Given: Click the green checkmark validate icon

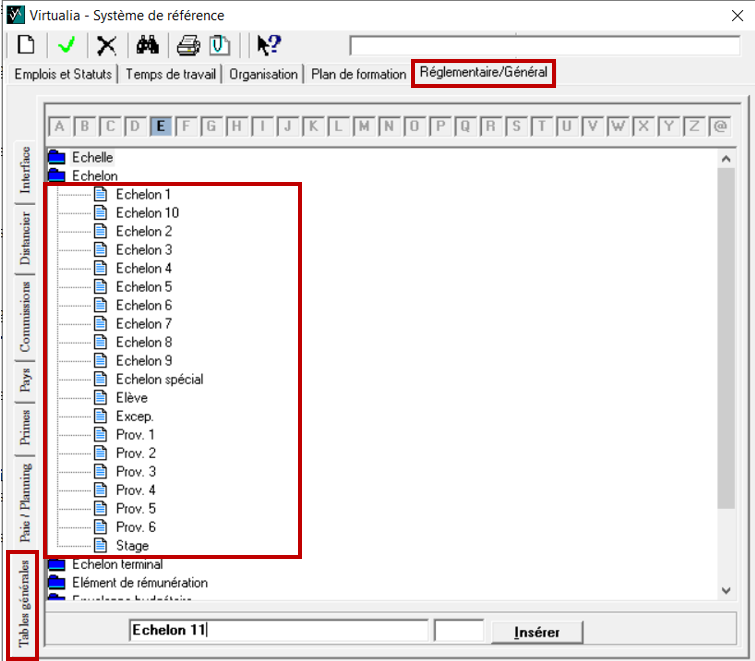Looking at the screenshot, I should point(66,45).
